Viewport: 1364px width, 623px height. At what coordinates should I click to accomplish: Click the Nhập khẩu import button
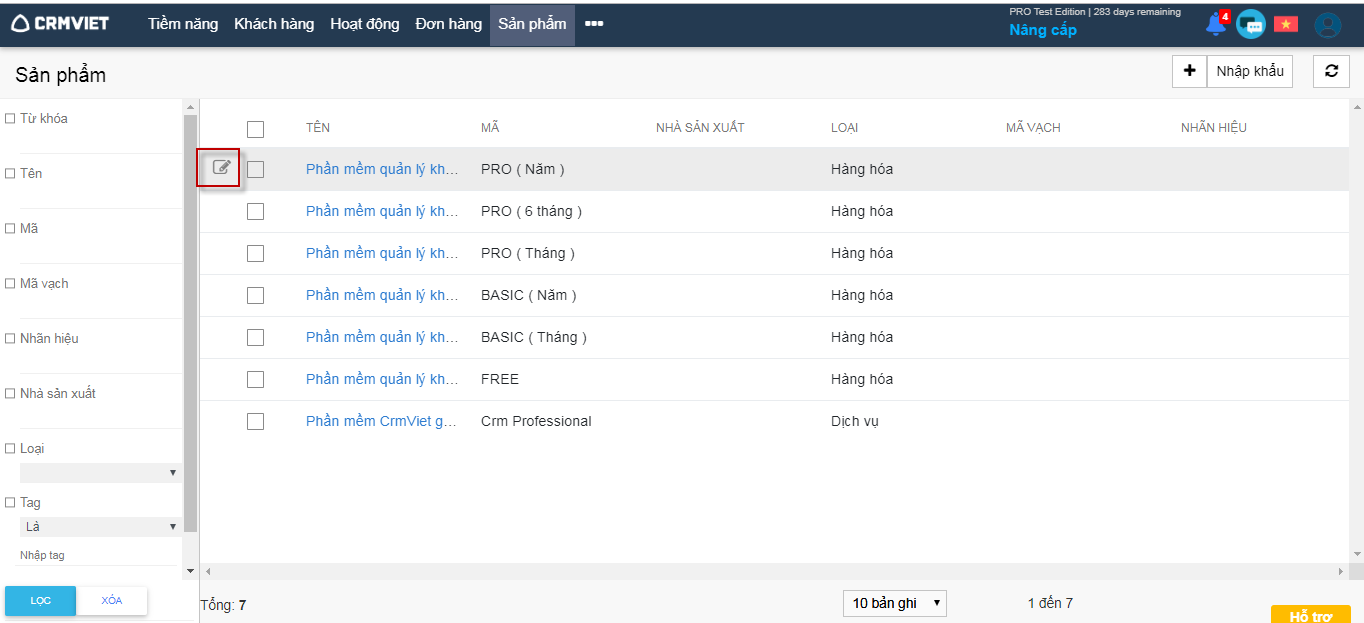[x=1249, y=71]
